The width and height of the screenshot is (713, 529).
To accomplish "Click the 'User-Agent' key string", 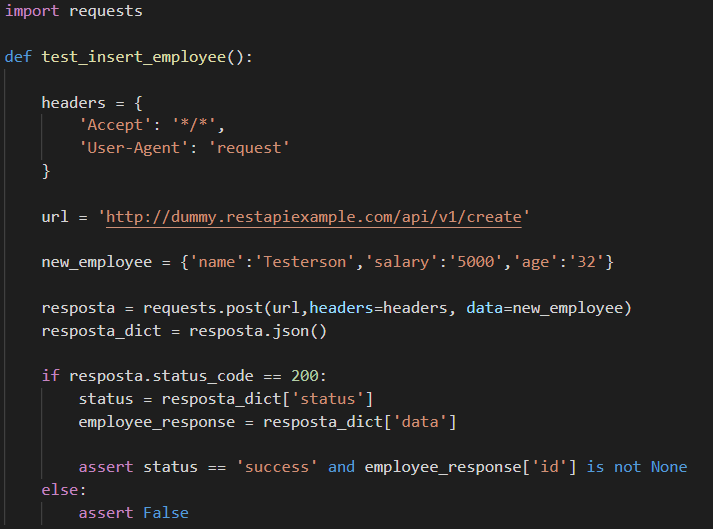I will point(133,148).
